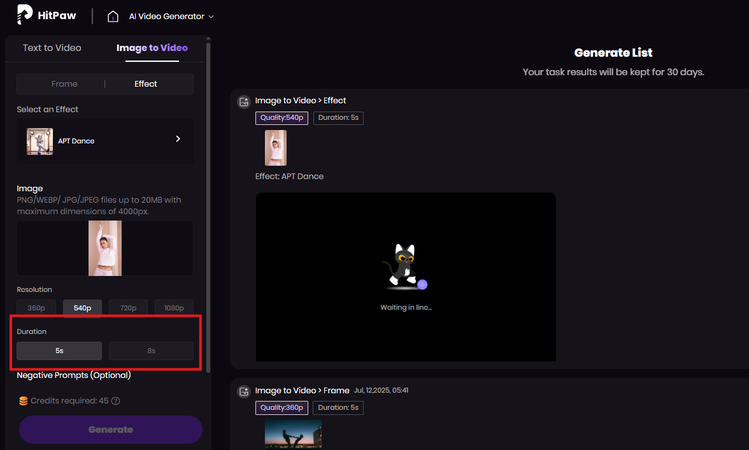Click the uploaded image preview
The height and width of the screenshot is (450, 749).
tap(105, 248)
